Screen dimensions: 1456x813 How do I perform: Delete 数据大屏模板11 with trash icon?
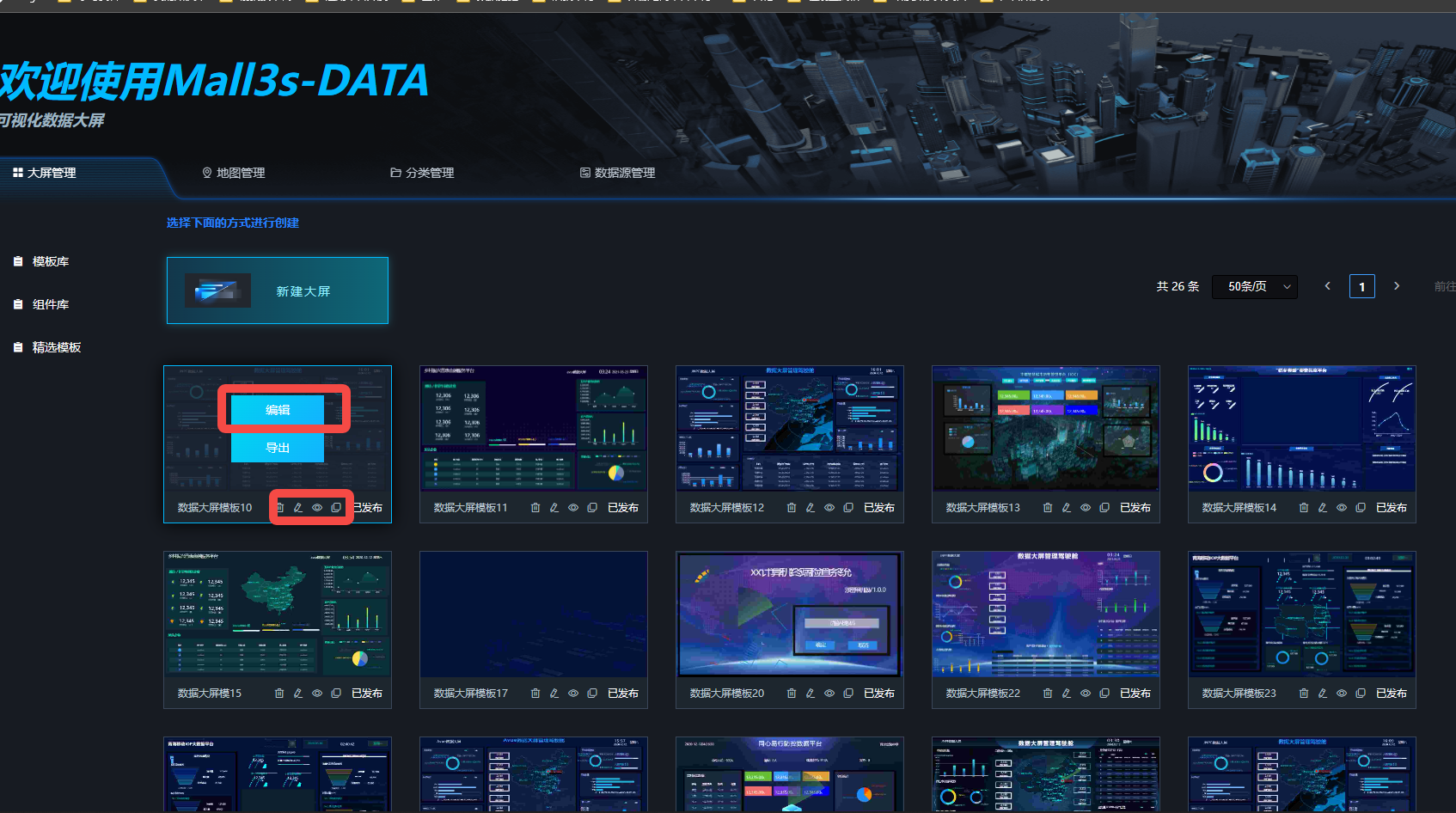[535, 508]
